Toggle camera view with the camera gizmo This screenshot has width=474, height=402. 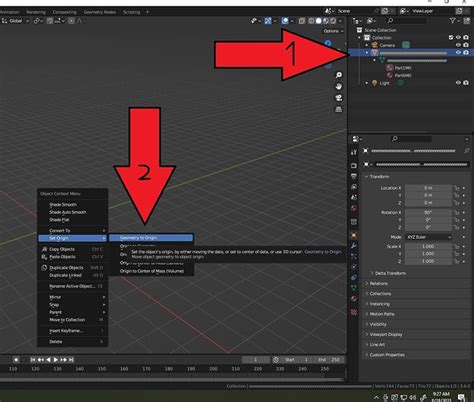coord(338,98)
